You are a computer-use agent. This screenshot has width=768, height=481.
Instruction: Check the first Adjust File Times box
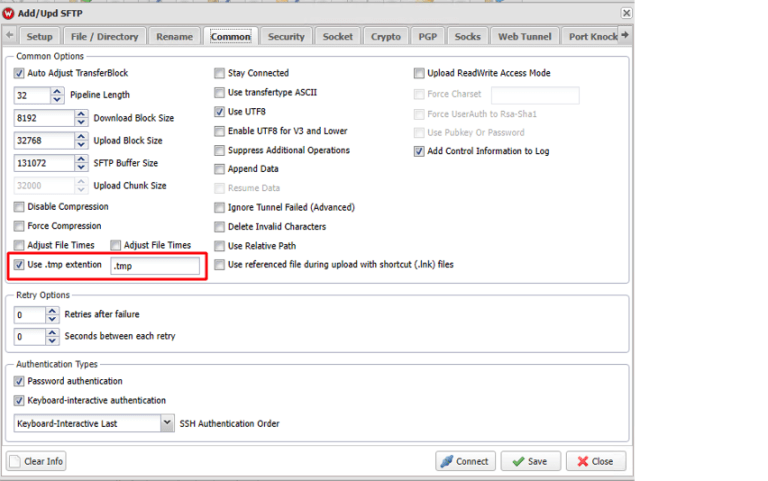click(19, 245)
